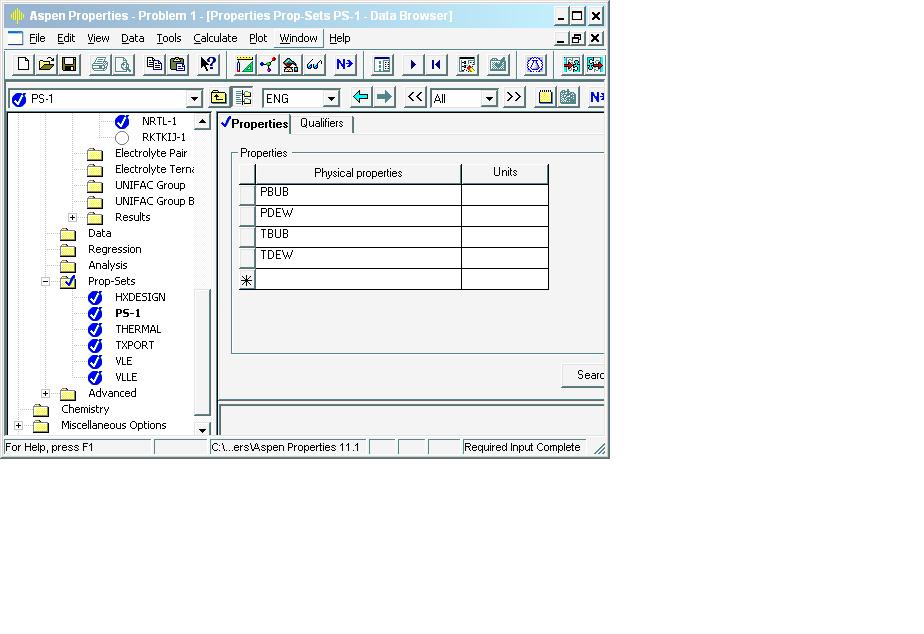Click the yellow Comments note icon
The image size is (924, 634).
[545, 97]
